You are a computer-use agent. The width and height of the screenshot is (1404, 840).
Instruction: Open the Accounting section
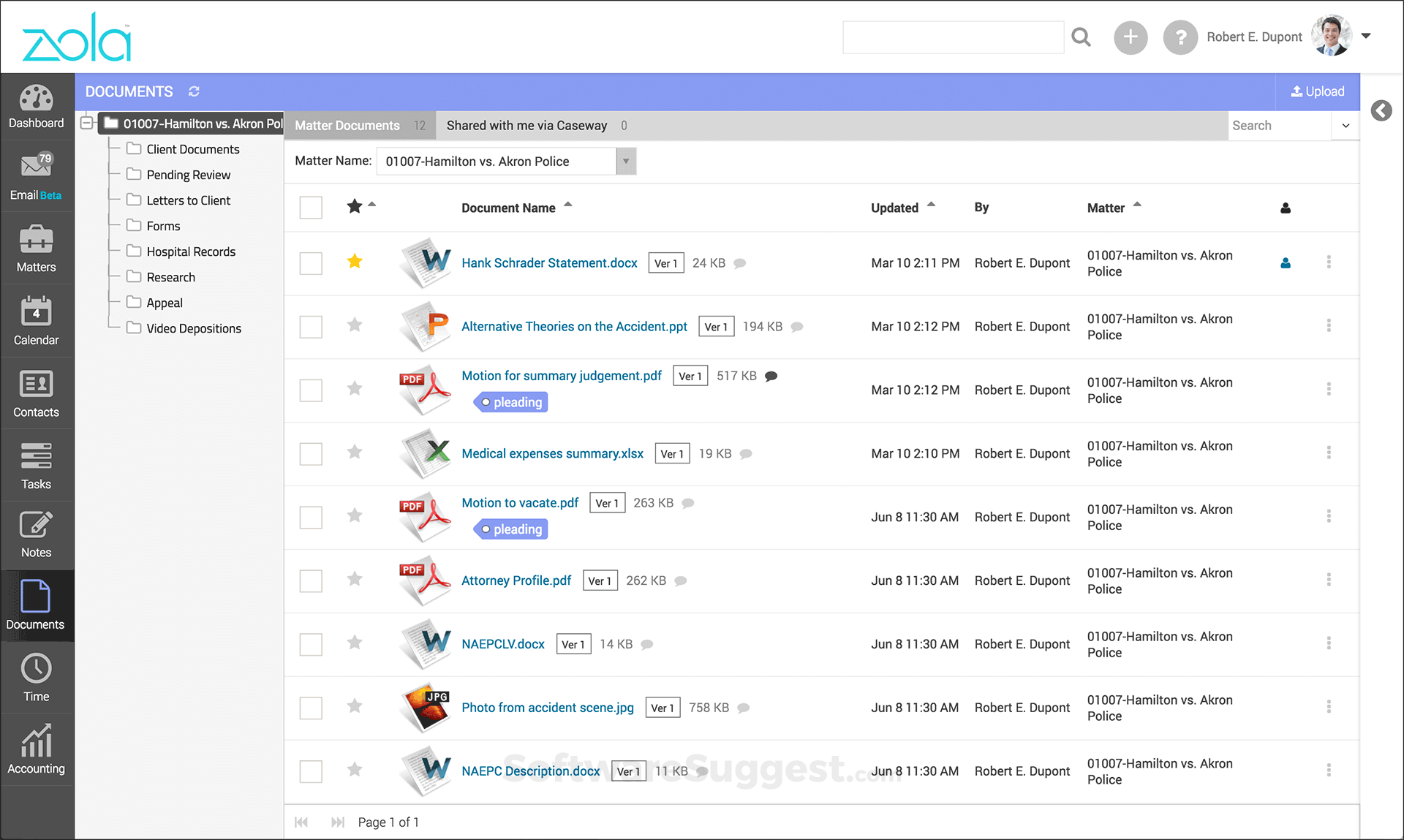pyautogui.click(x=36, y=749)
